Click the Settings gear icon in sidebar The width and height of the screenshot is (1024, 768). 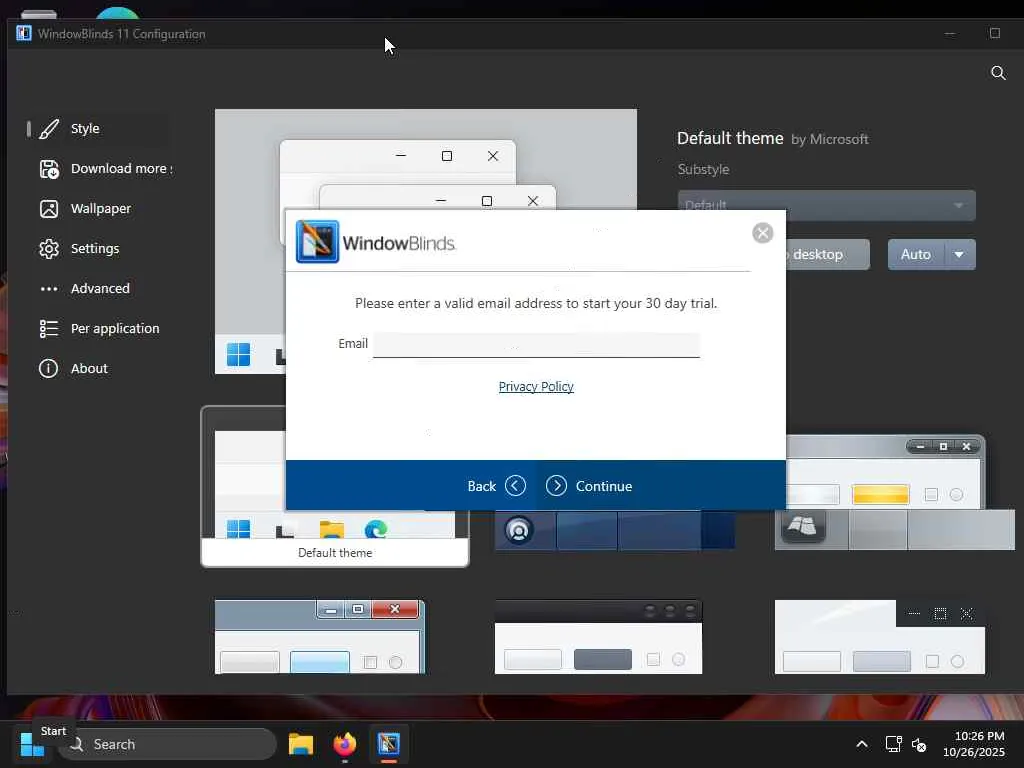[x=49, y=249]
